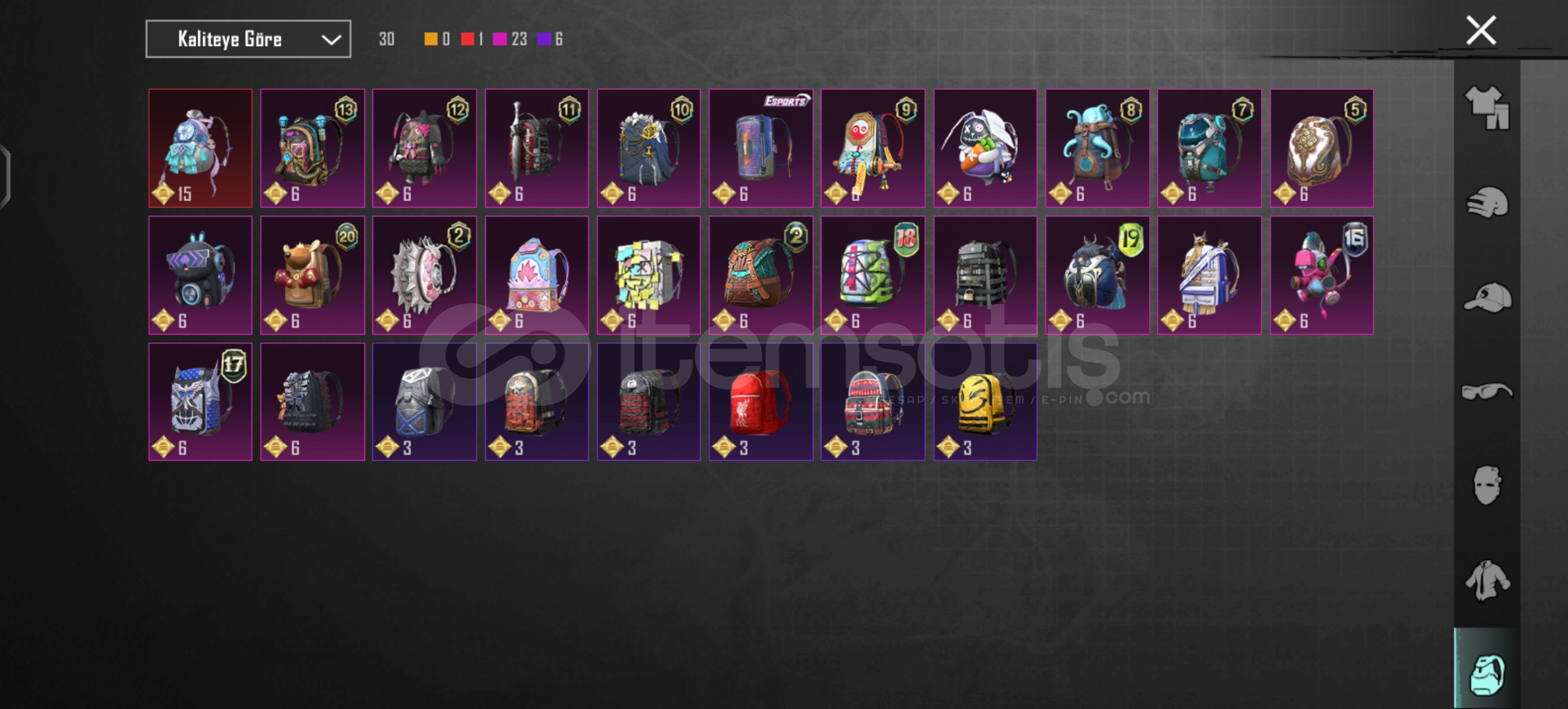Image resolution: width=1568 pixels, height=709 pixels.
Task: Open the face mask category icon
Action: (1487, 486)
